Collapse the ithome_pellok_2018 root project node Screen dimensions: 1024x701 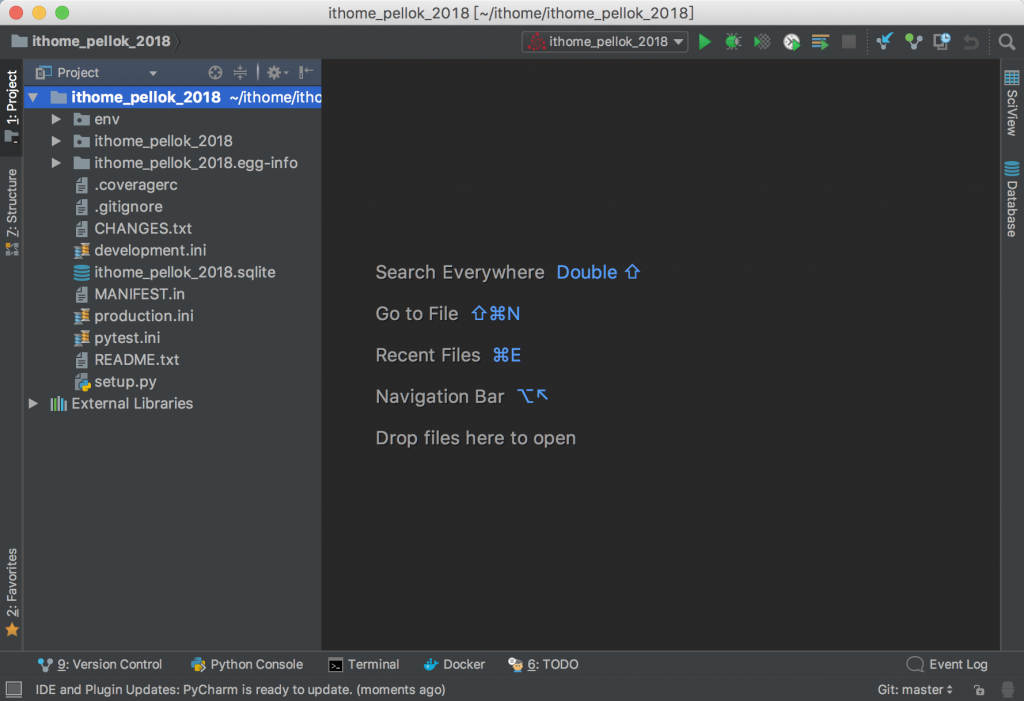[x=33, y=97]
